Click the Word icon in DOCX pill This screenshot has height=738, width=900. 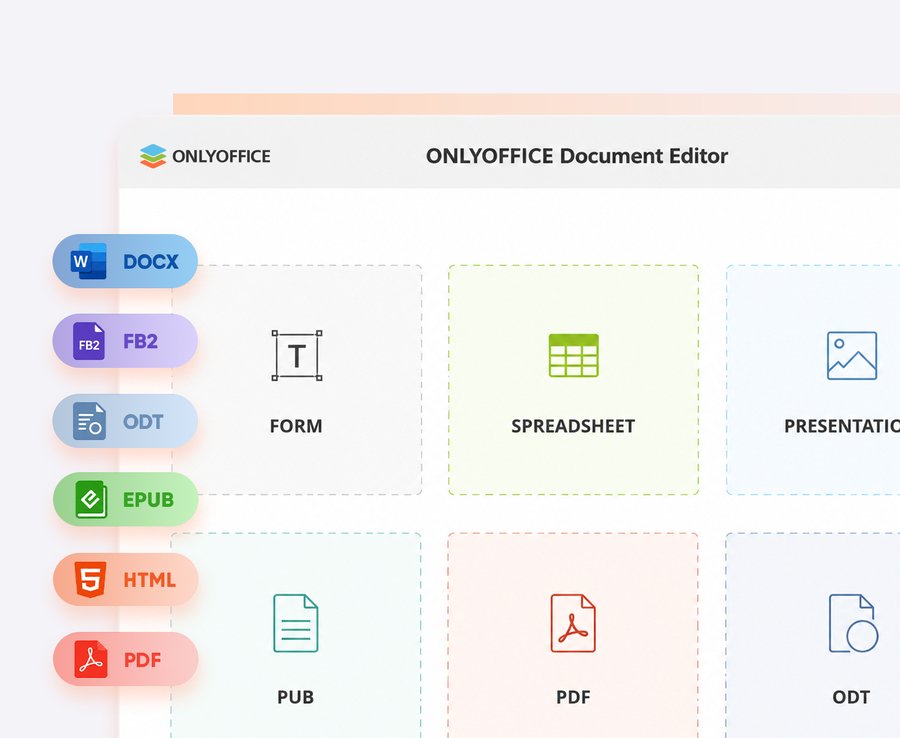(x=89, y=261)
